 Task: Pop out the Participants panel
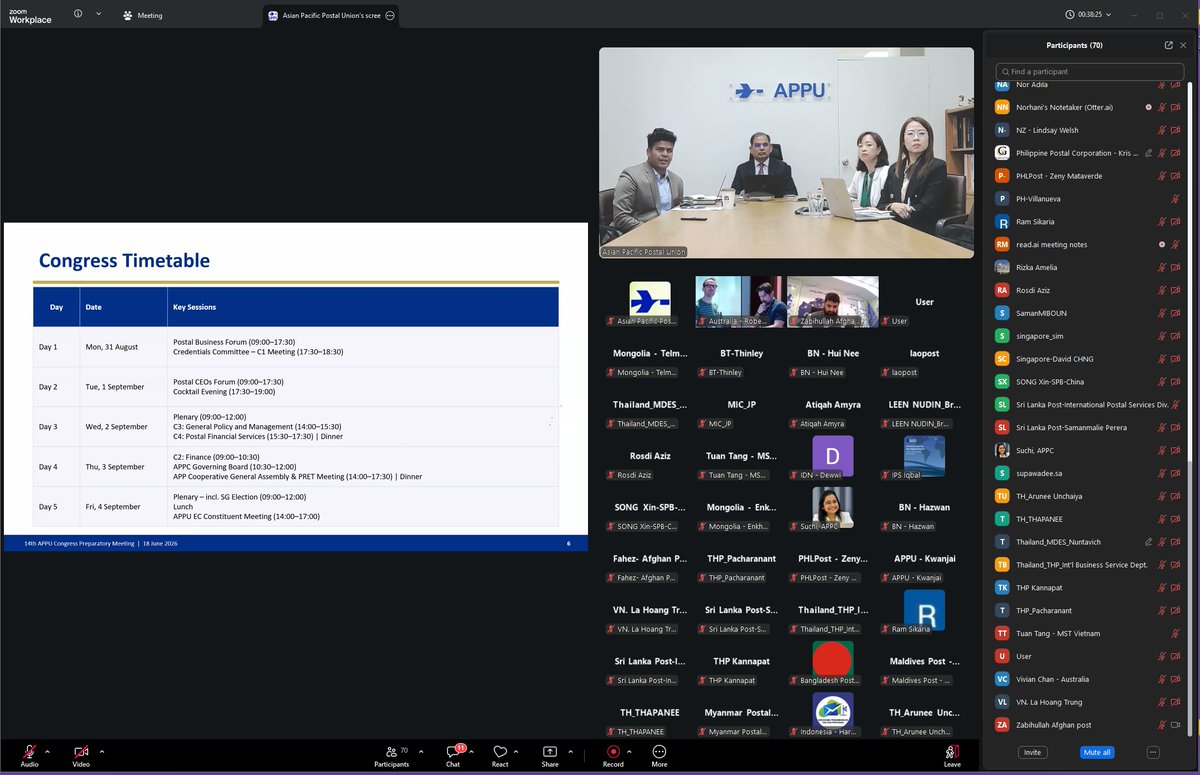click(1168, 45)
